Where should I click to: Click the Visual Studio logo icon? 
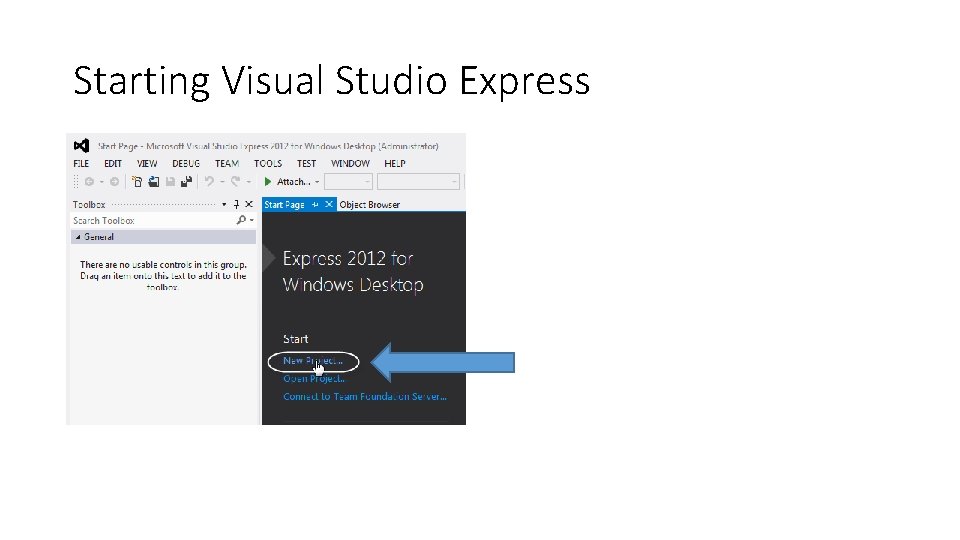click(81, 146)
